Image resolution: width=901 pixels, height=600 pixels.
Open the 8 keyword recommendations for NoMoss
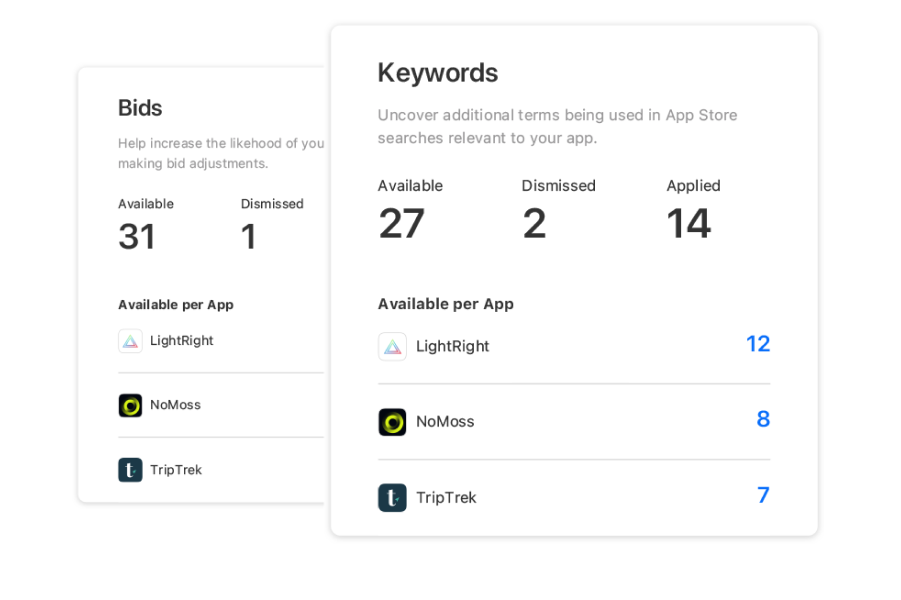point(763,420)
